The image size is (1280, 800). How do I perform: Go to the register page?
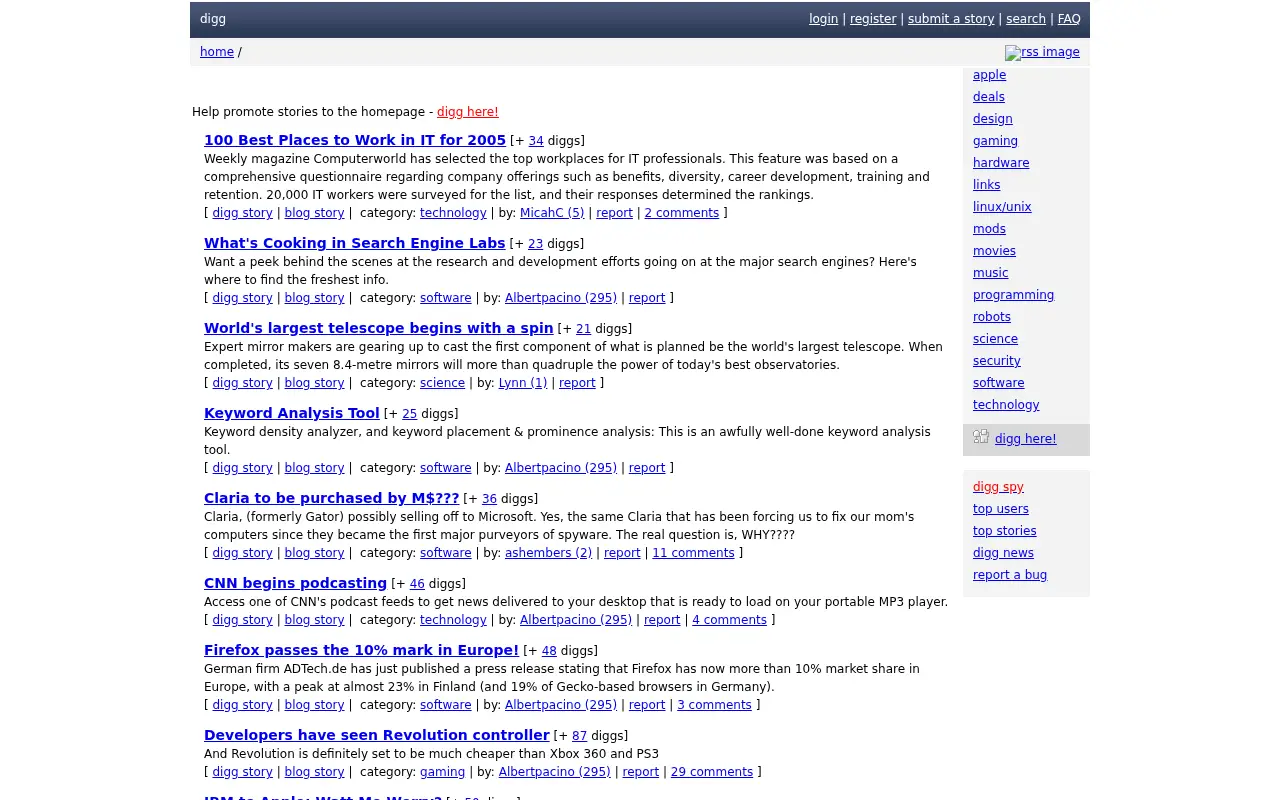point(873,19)
